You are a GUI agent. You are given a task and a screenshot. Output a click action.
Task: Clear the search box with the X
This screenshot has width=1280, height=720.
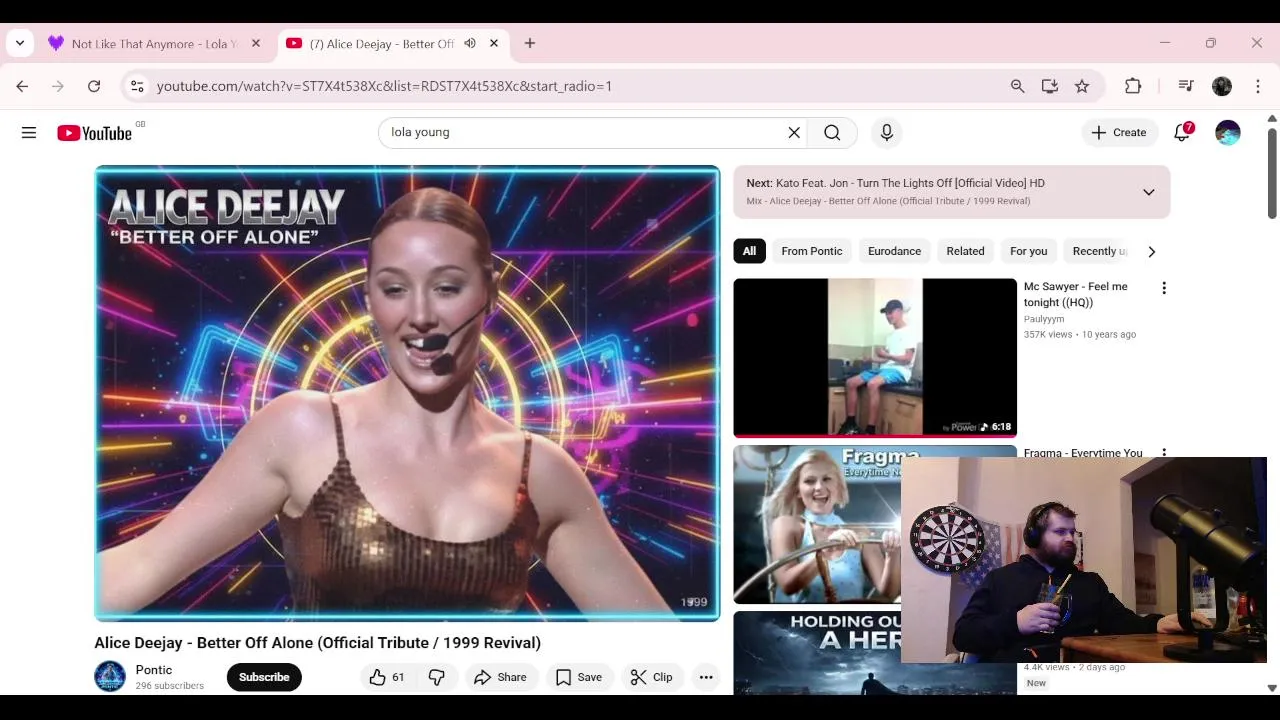(x=794, y=132)
